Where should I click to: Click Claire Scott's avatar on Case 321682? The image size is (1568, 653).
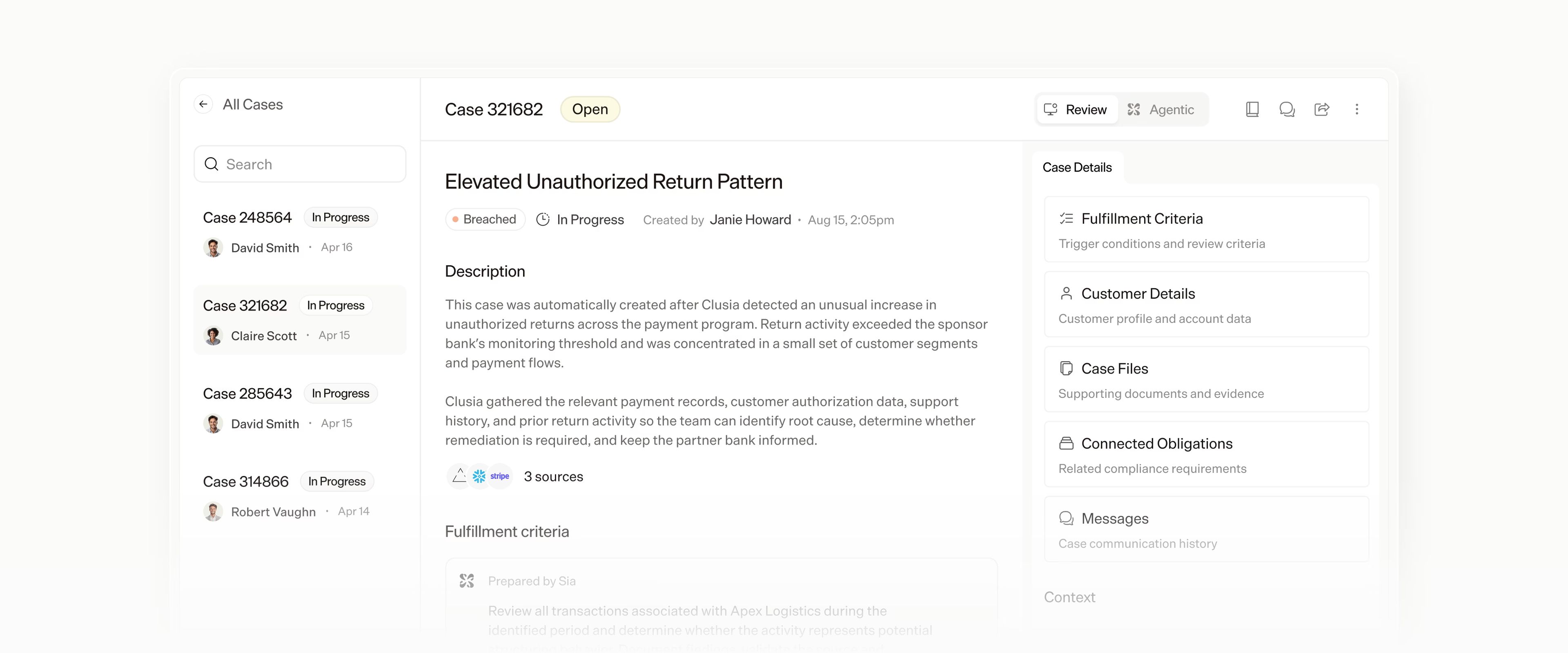coord(213,336)
